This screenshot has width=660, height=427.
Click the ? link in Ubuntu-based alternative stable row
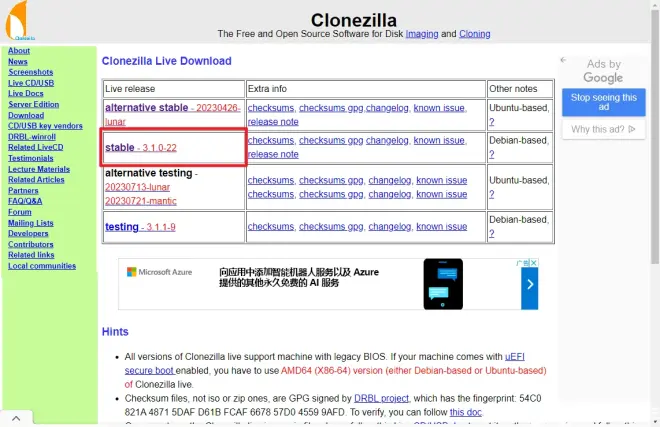point(492,122)
